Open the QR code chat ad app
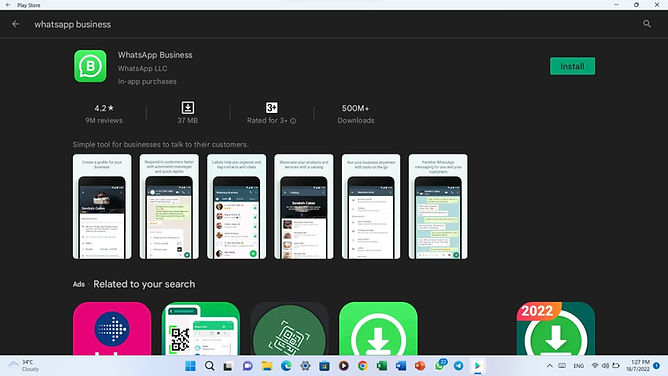Viewport: 668px width, 376px height. coord(201,328)
